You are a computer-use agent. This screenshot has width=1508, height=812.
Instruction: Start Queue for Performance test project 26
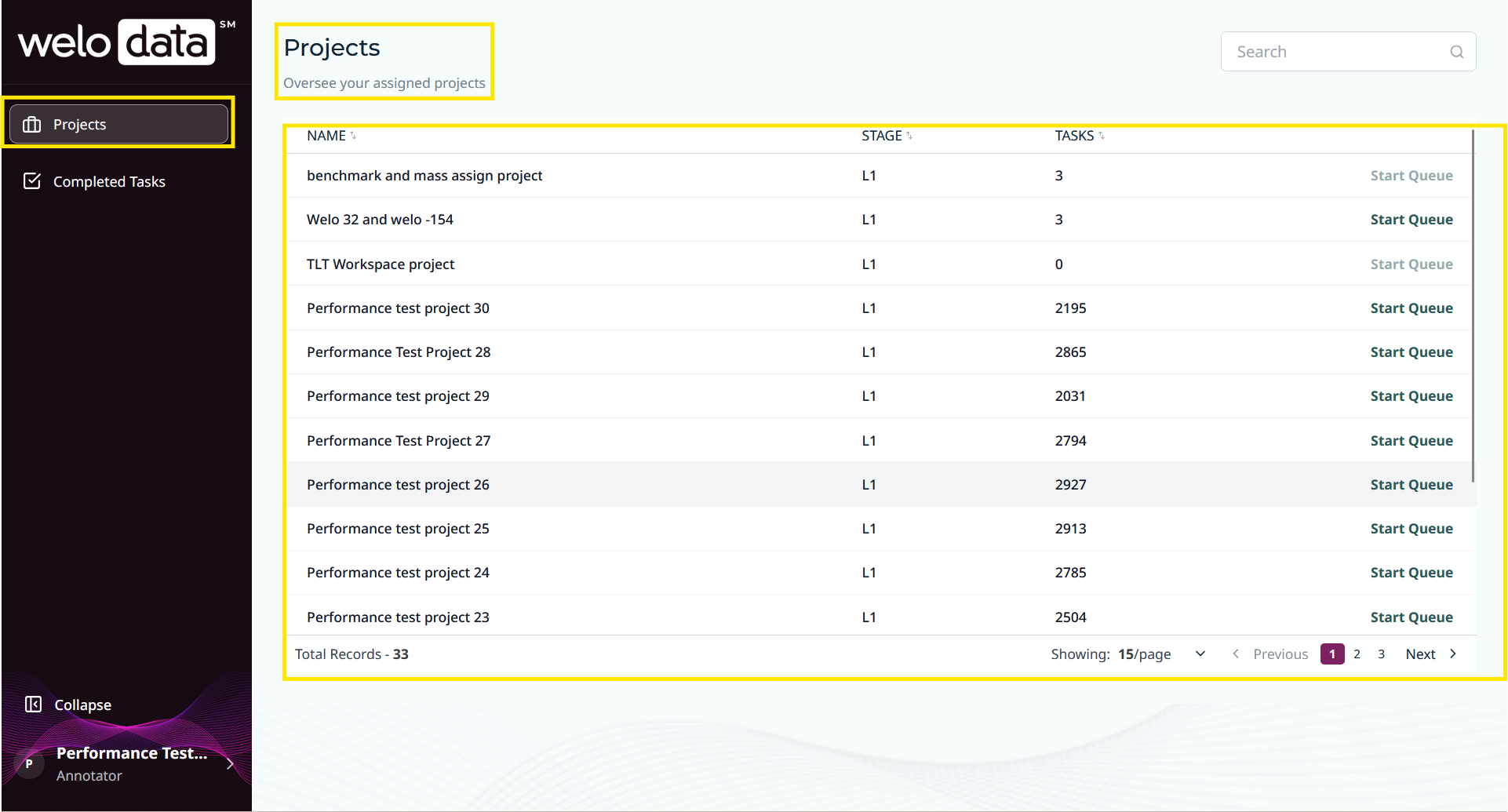[1411, 485]
